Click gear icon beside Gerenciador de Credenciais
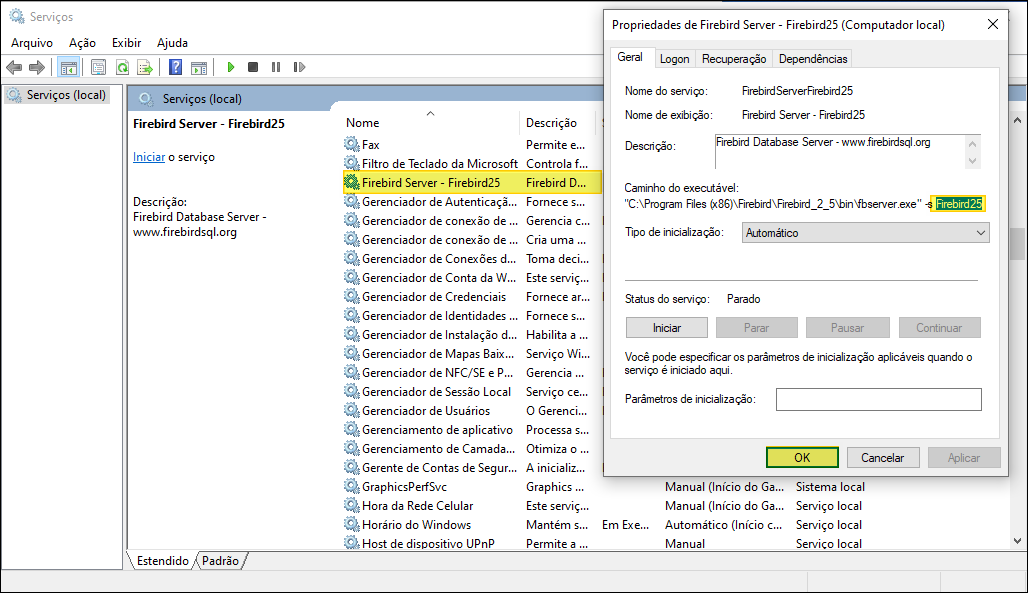 point(351,296)
